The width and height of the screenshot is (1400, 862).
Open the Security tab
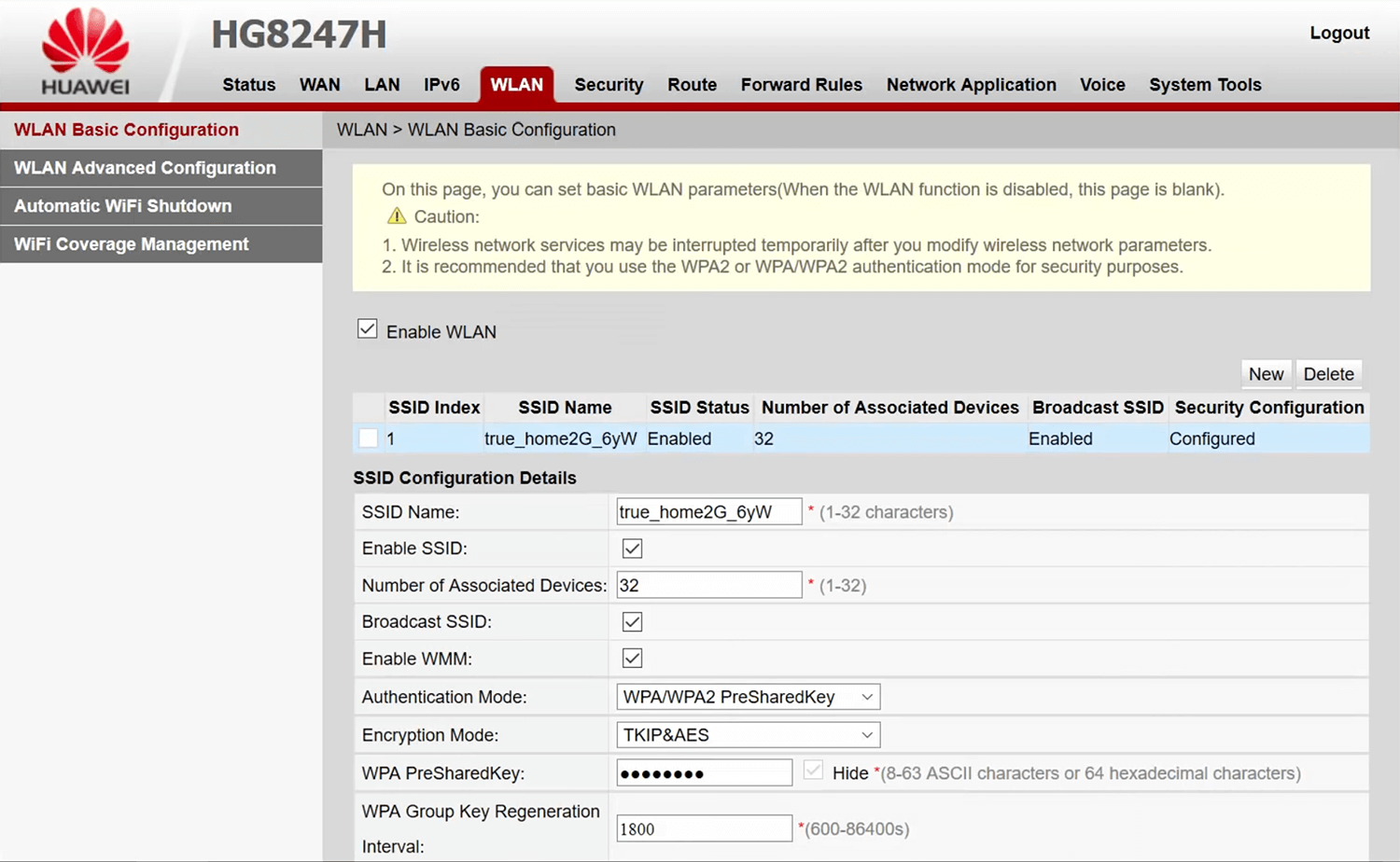point(609,85)
